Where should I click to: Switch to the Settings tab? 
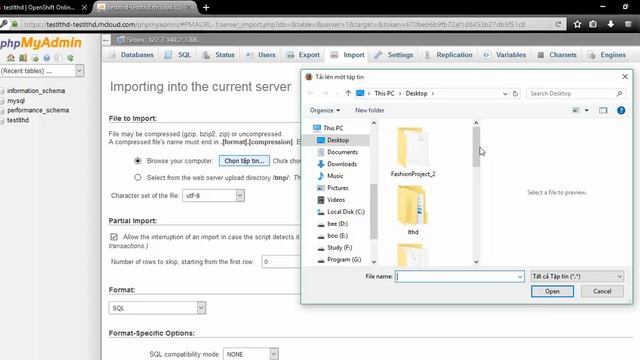click(x=394, y=55)
